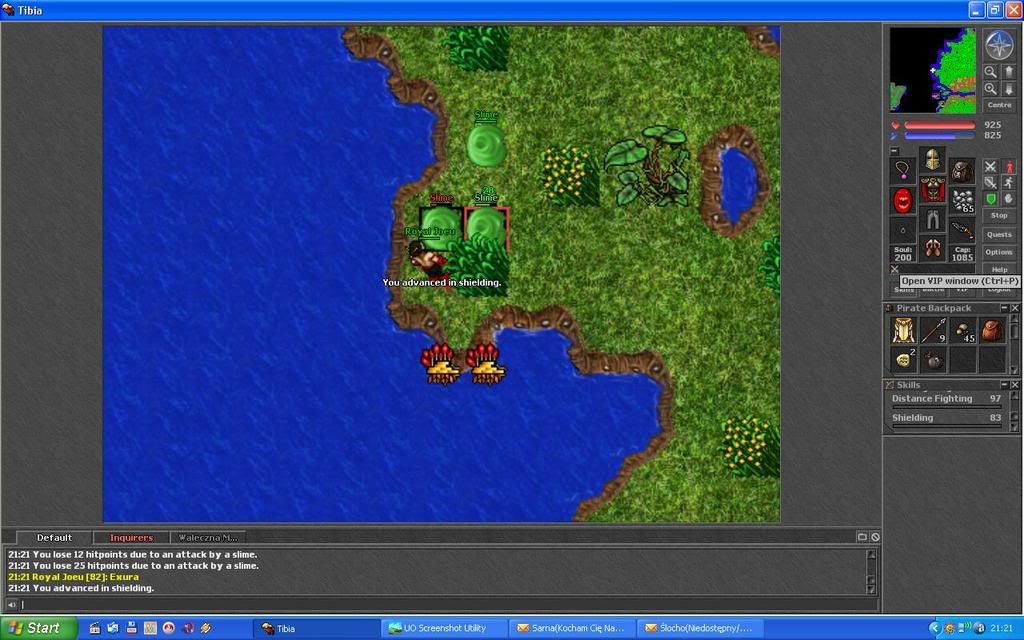Zoom in the minimap
The width and height of the screenshot is (1024, 640).
991,88
